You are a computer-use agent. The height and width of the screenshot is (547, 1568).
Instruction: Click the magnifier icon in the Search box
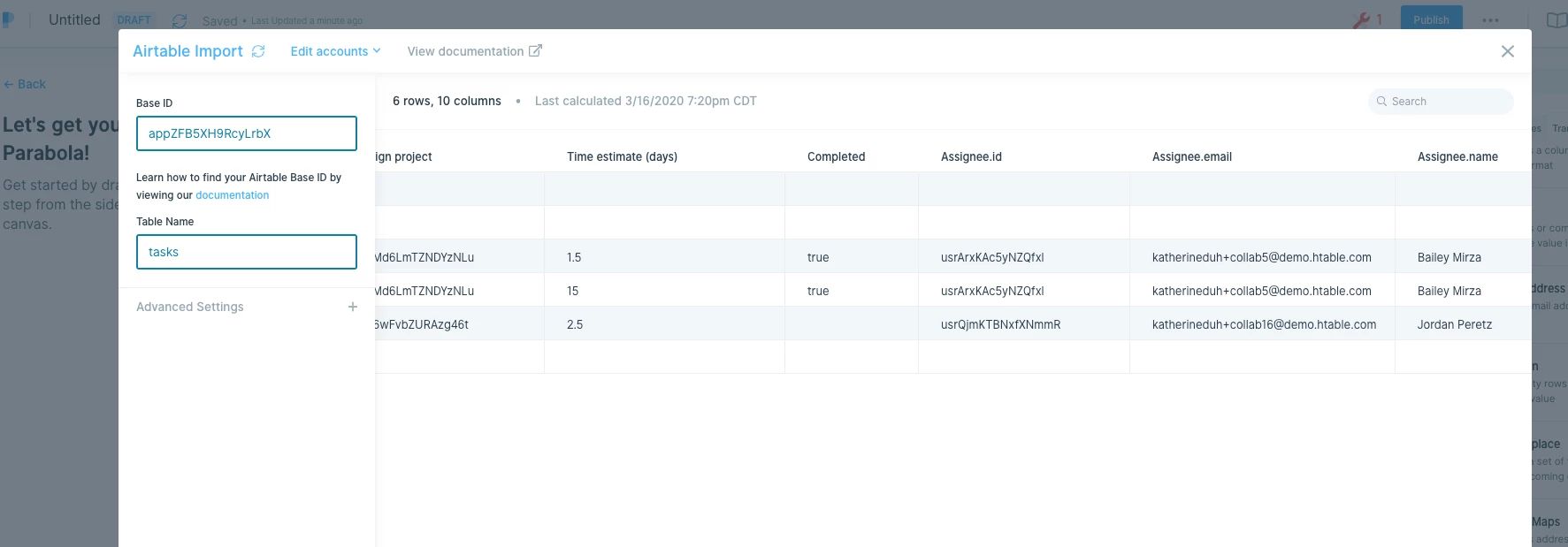pyautogui.click(x=1381, y=102)
